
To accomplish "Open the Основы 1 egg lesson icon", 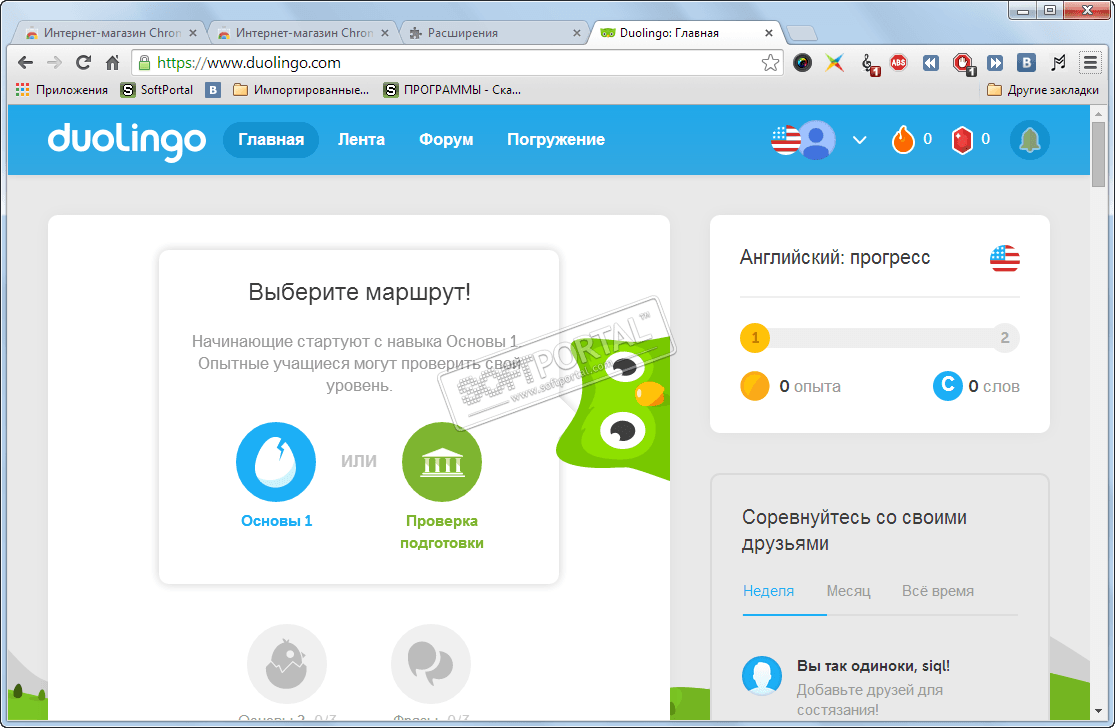I will pos(276,462).
